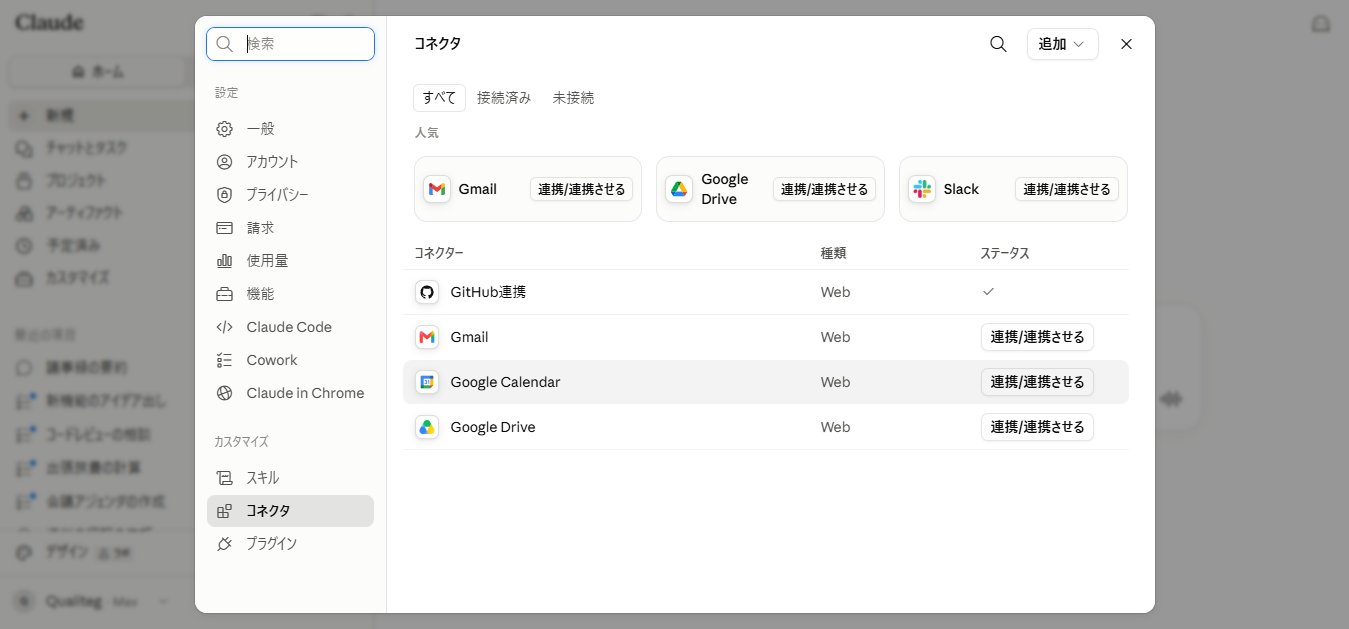The image size is (1349, 629).
Task: Click Web type in Google Calendar row
Action: click(x=835, y=382)
